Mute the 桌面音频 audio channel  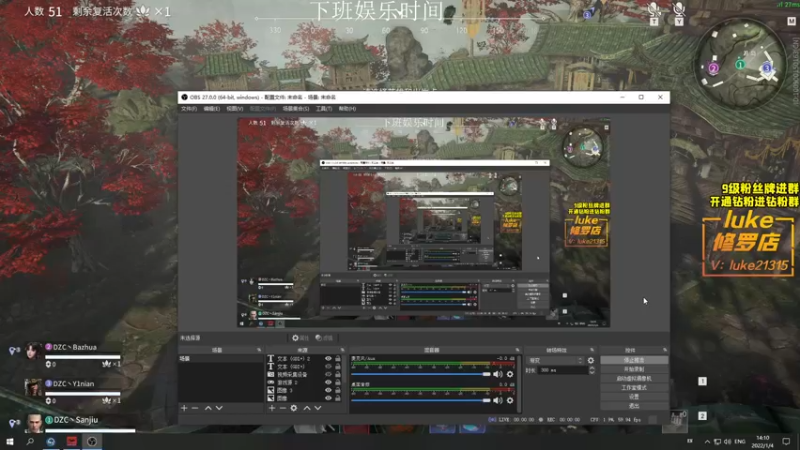pyautogui.click(x=498, y=401)
